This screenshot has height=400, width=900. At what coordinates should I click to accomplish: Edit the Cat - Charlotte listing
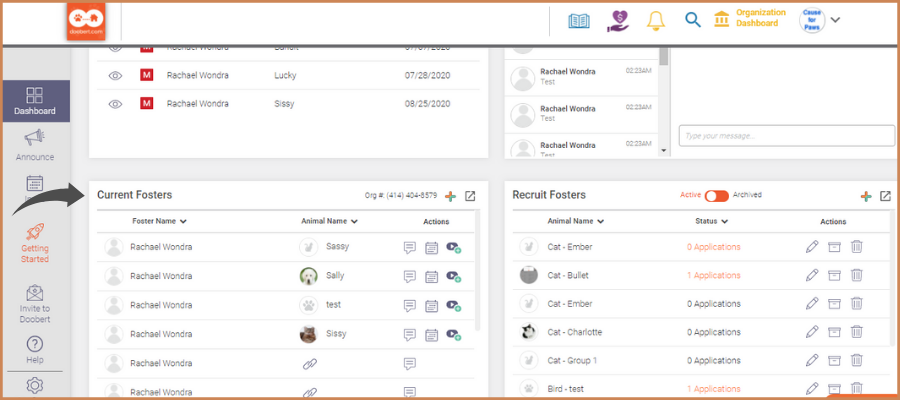812,332
